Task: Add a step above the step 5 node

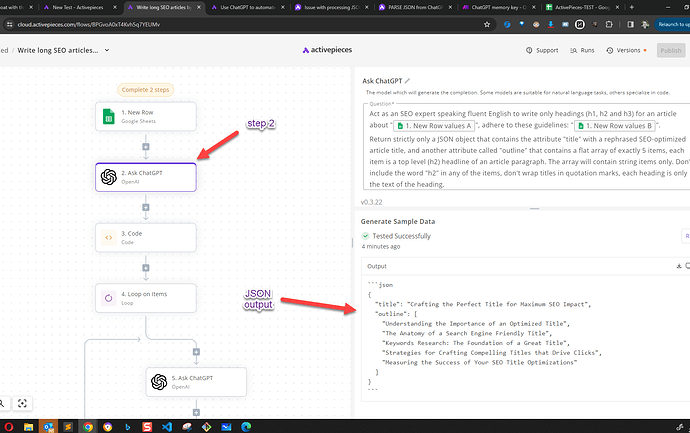Action: tap(196, 352)
